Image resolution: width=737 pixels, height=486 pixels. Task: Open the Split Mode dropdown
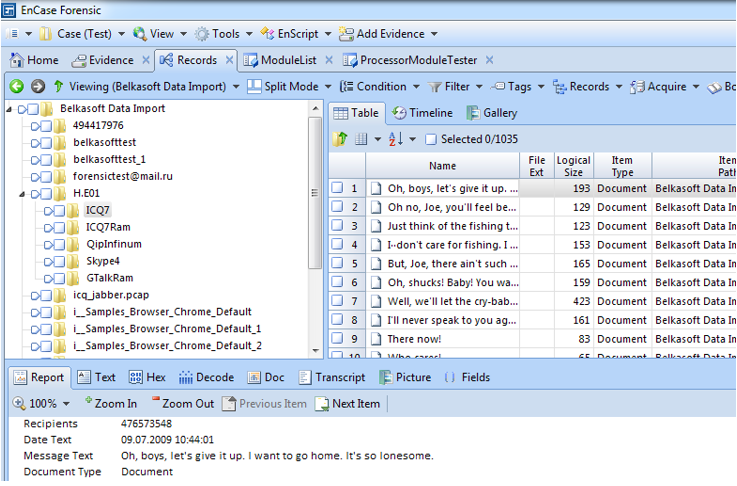pyautogui.click(x=290, y=86)
